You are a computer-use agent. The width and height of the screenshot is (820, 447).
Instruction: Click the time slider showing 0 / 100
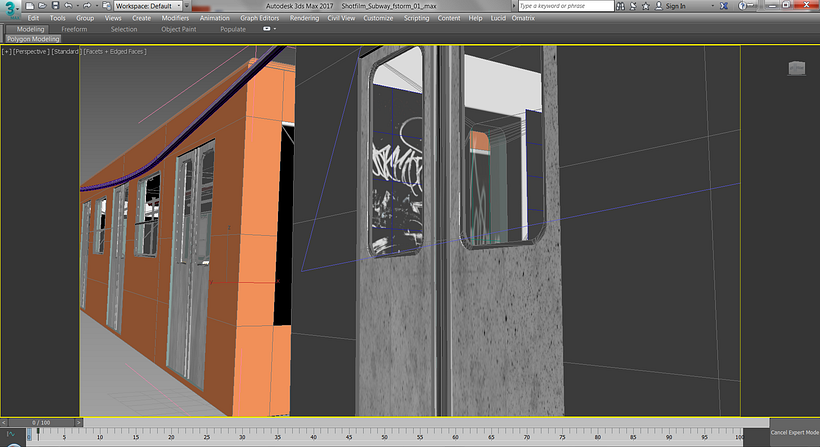(x=41, y=423)
